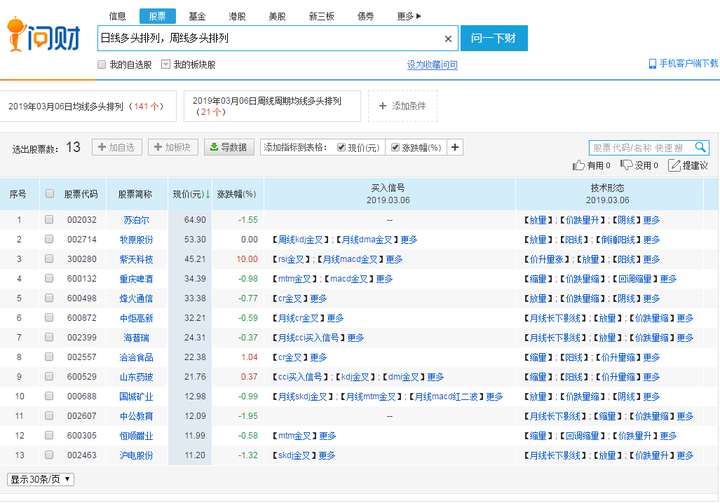Uncheck the 涨跌幅(%) indicator checkbox

tap(395, 148)
